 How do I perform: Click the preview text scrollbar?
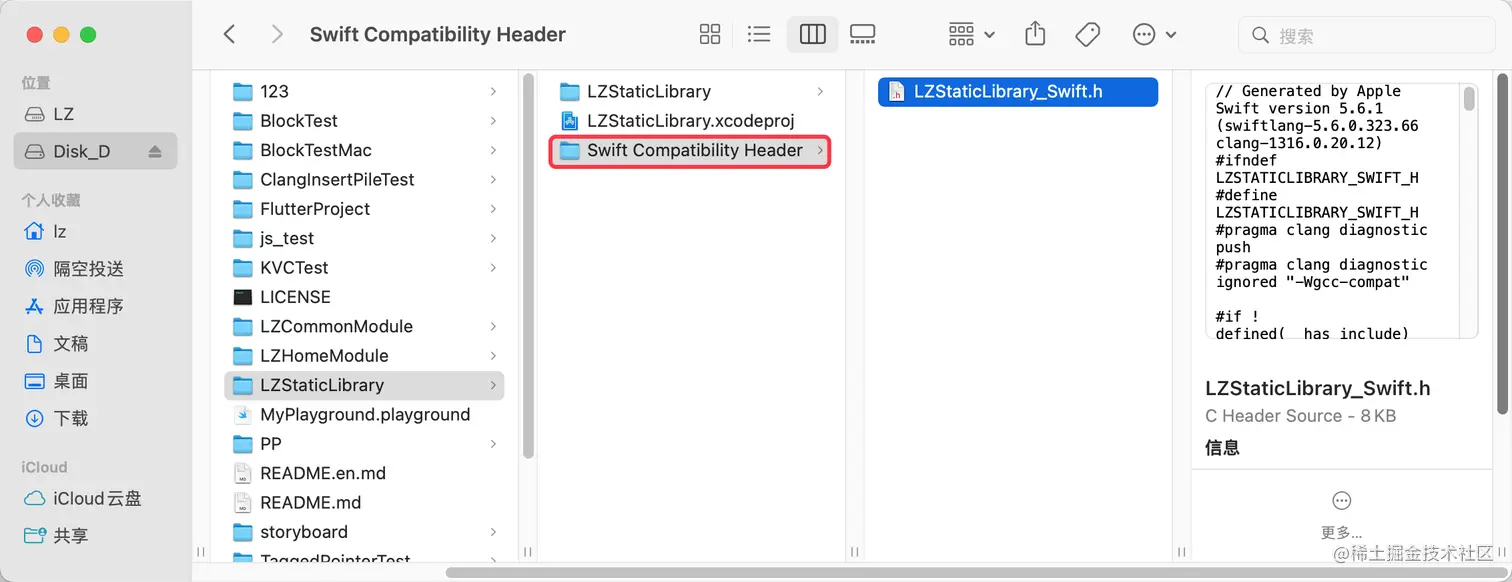[1469, 98]
